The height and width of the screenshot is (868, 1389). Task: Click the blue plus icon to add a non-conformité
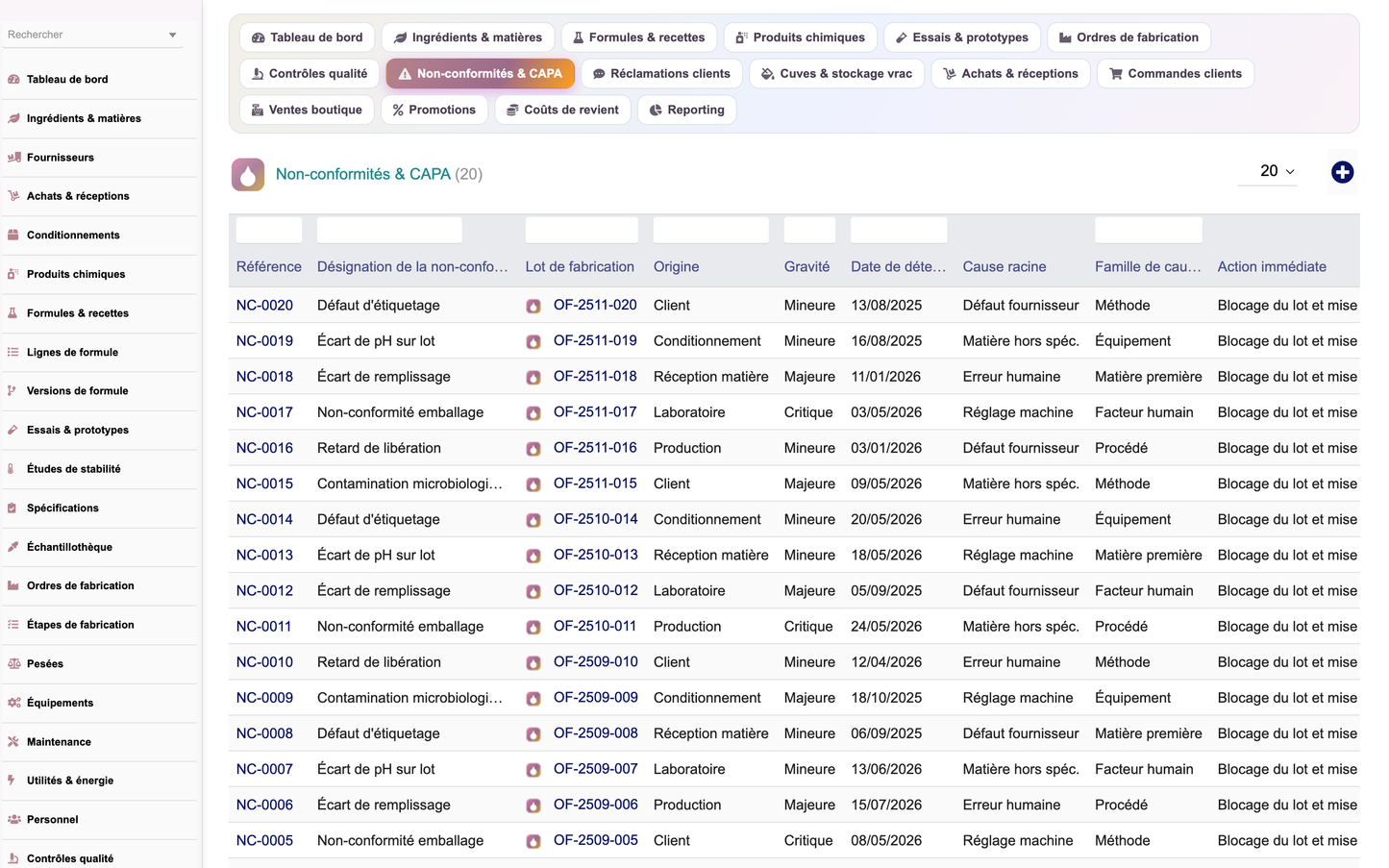tap(1343, 172)
